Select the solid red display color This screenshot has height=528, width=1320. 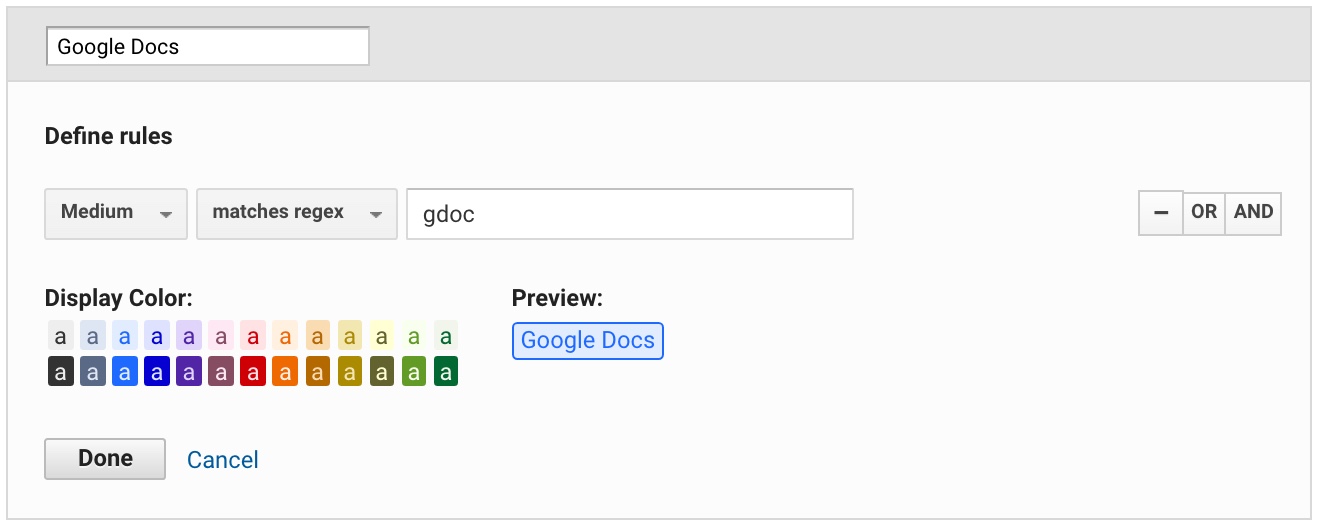(253, 373)
